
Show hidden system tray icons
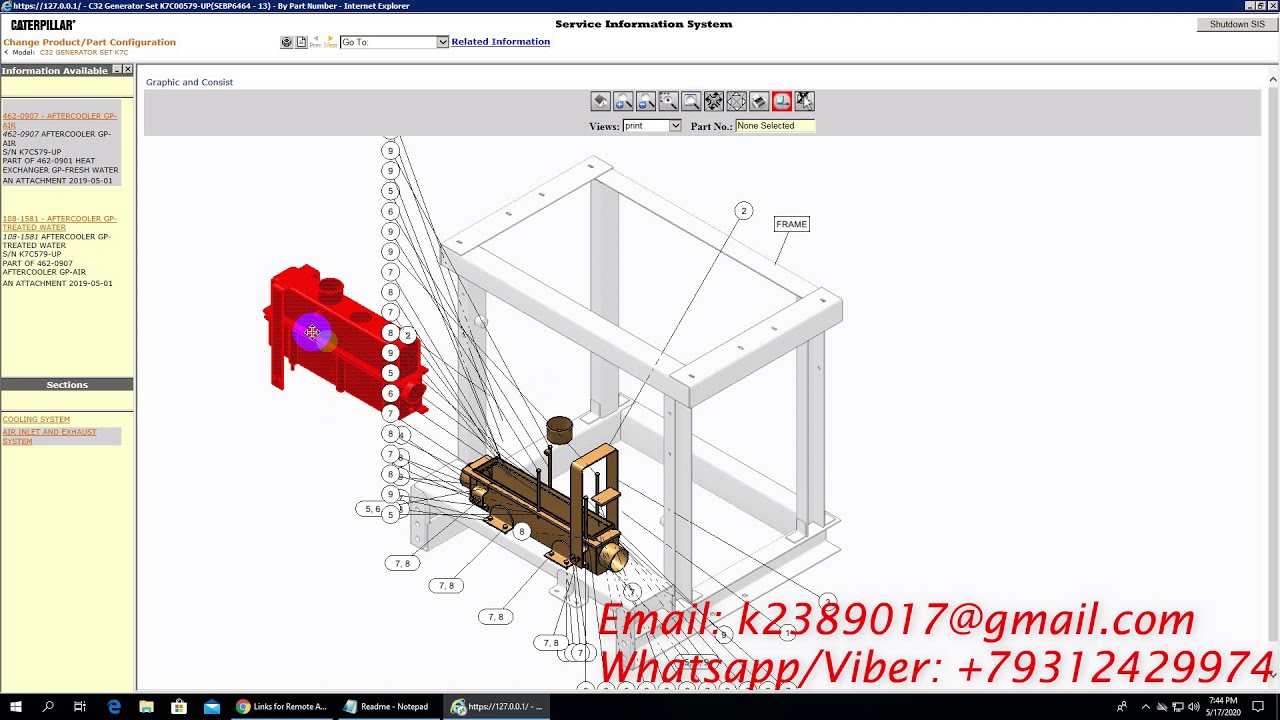click(1146, 707)
